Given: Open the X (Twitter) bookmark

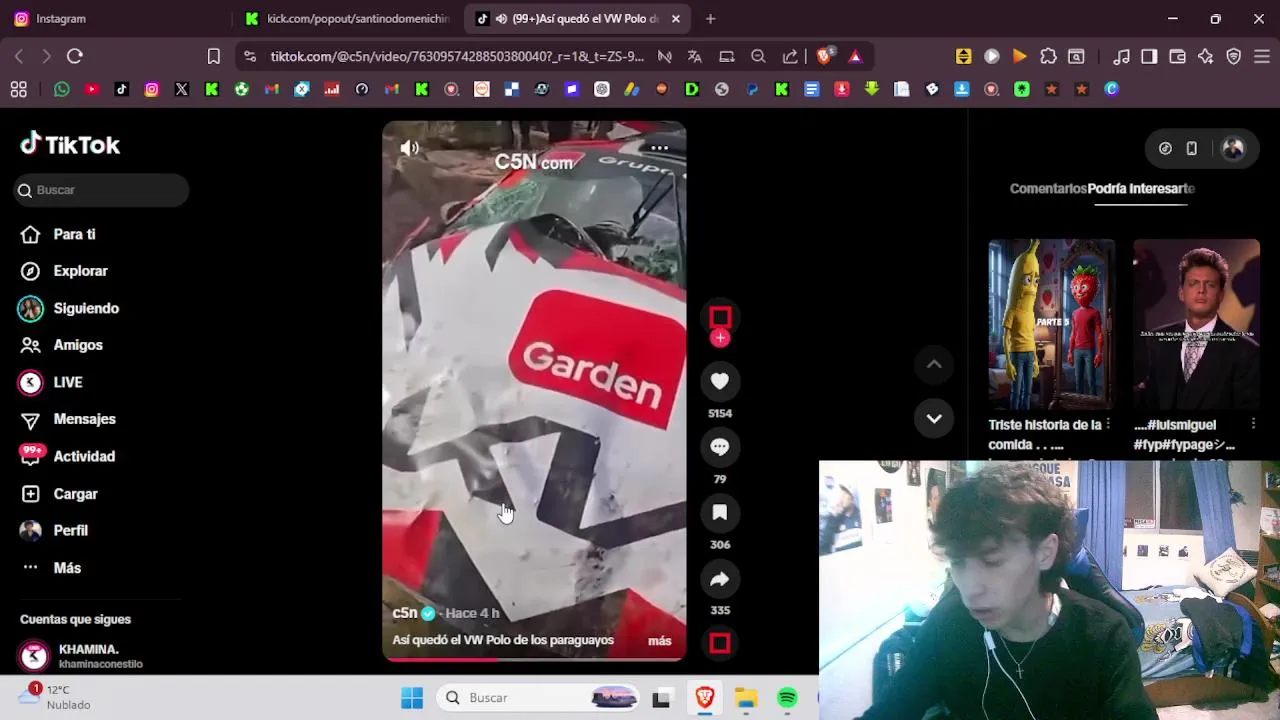Looking at the screenshot, I should pos(182,89).
